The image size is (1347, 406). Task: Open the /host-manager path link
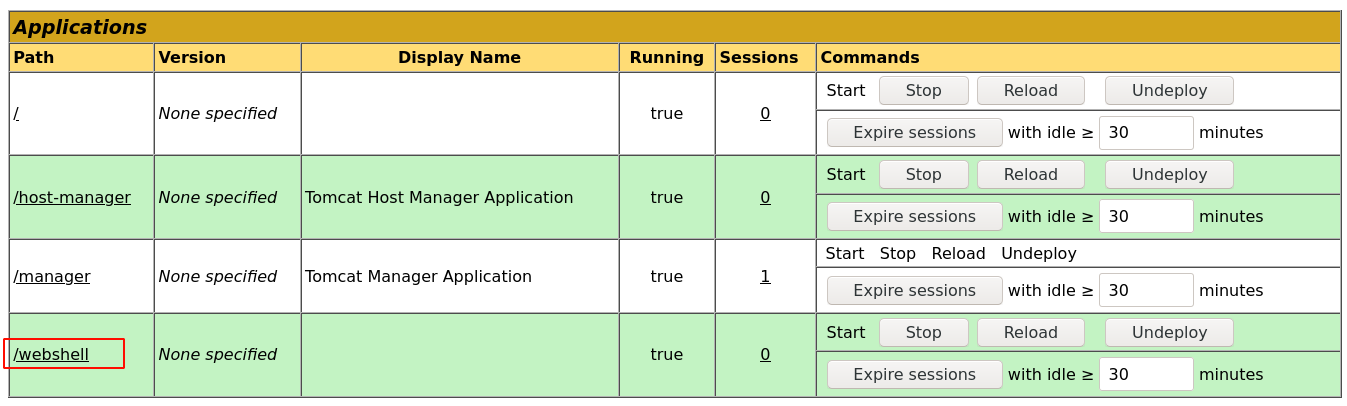tap(72, 197)
